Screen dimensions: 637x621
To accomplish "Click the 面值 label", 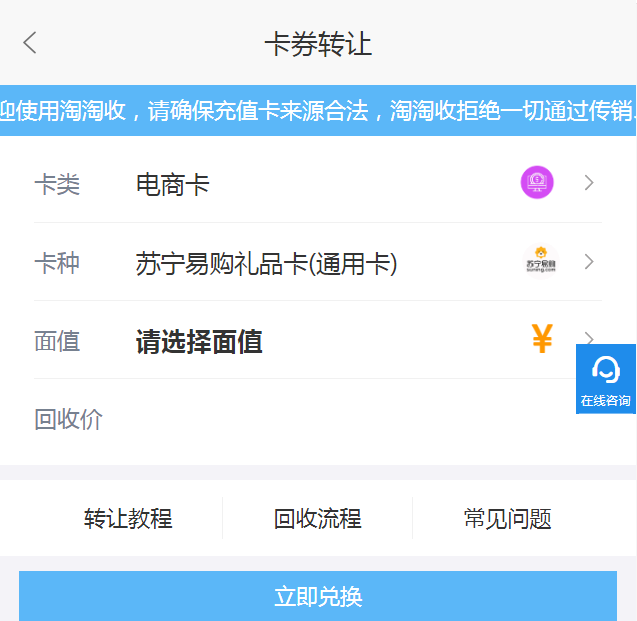I will [57, 342].
